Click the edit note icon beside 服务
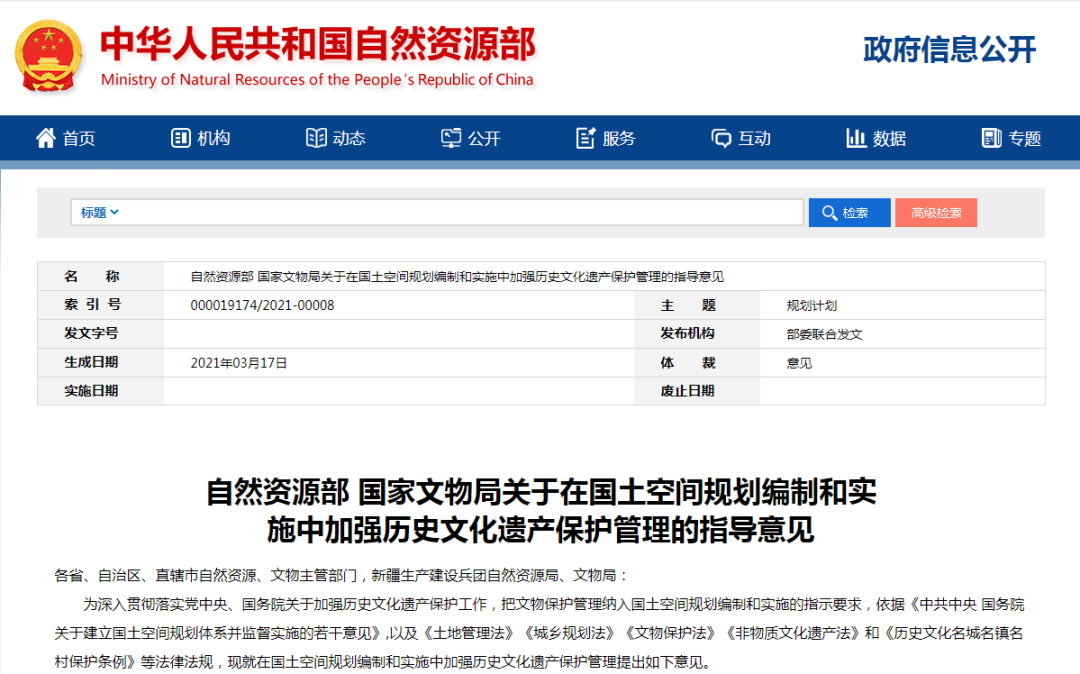The image size is (1080, 674). 585,138
